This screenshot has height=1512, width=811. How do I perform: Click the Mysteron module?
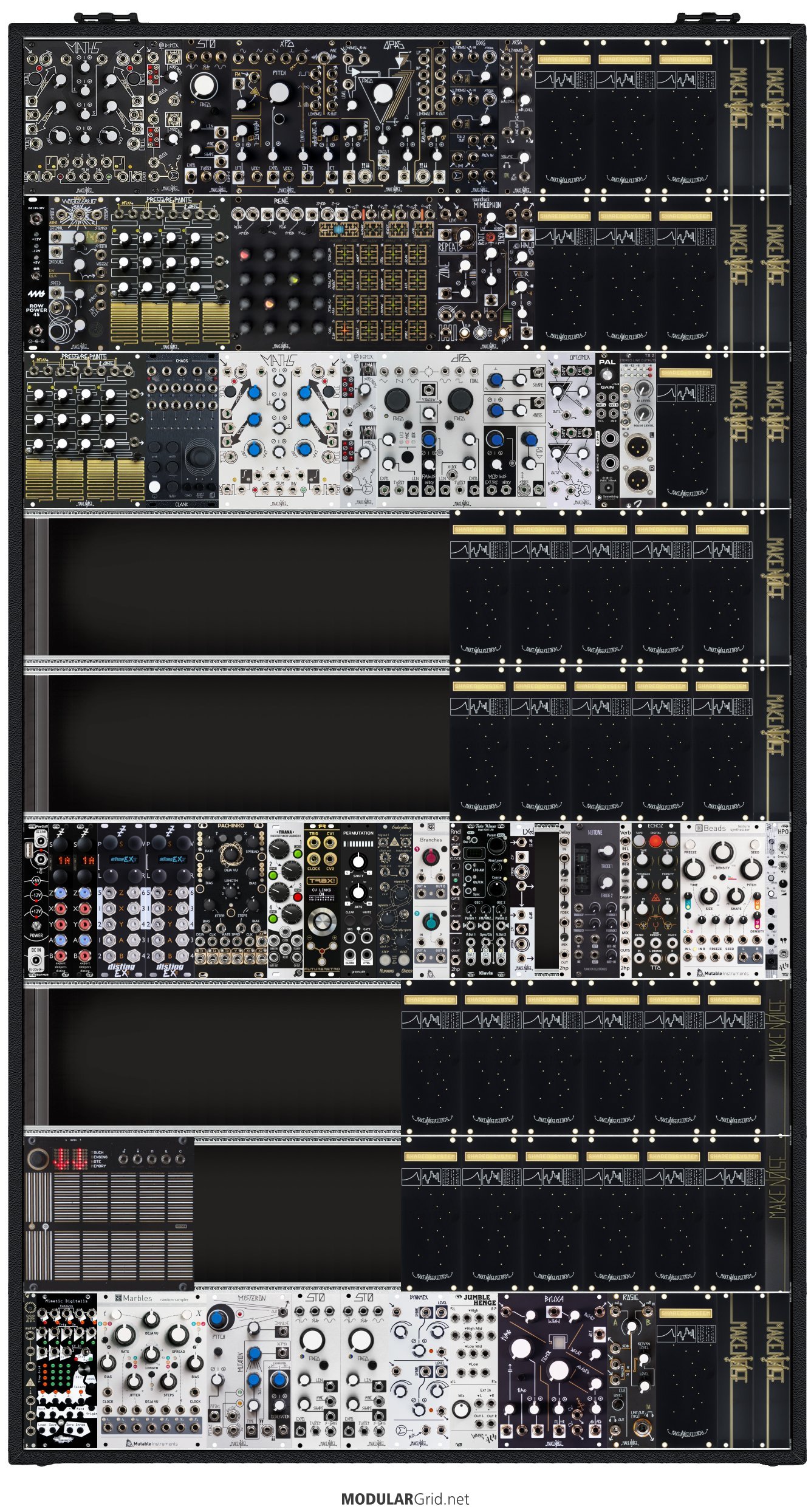249,1370
